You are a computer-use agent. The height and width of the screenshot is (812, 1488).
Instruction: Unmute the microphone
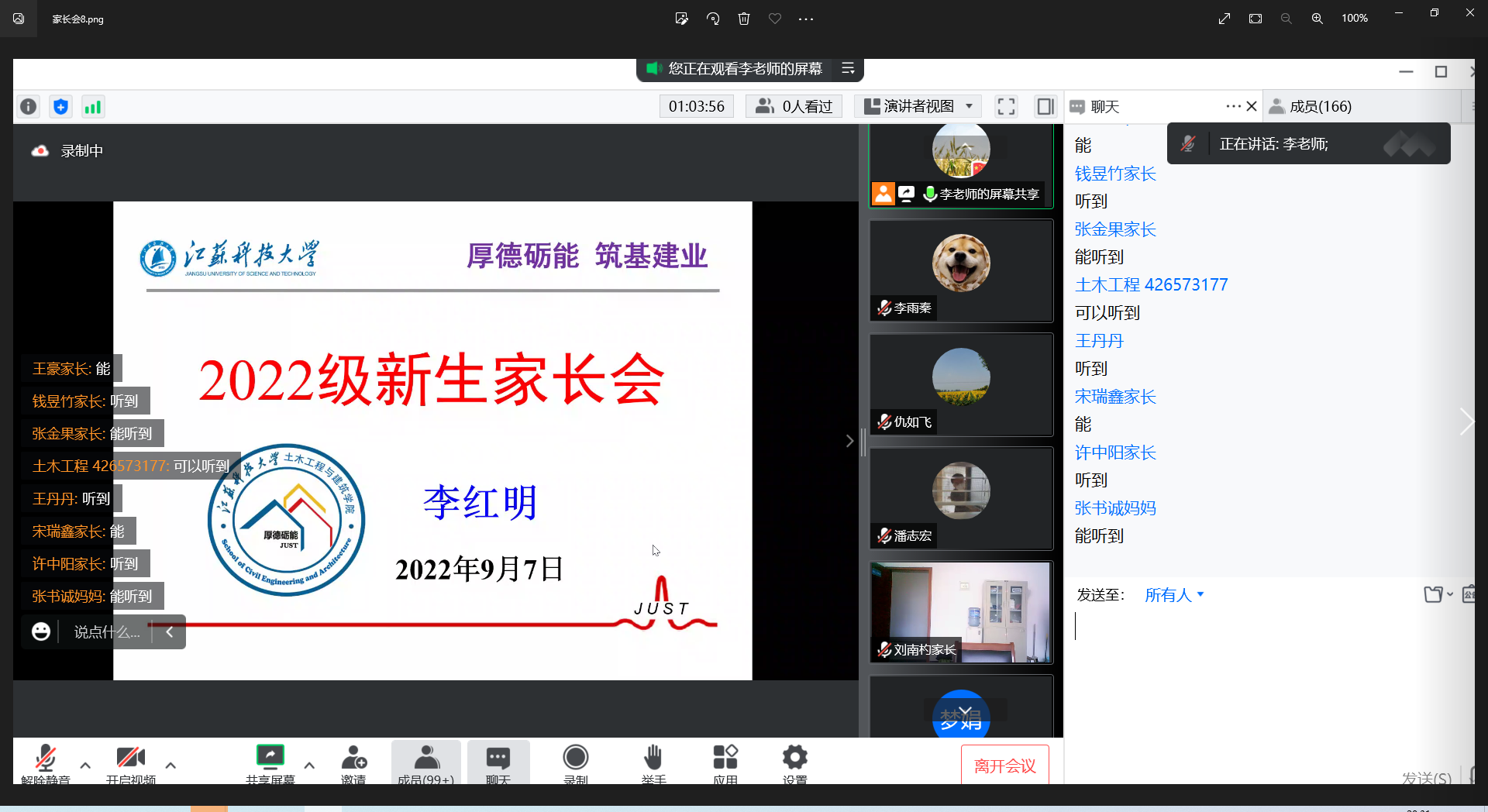click(46, 758)
